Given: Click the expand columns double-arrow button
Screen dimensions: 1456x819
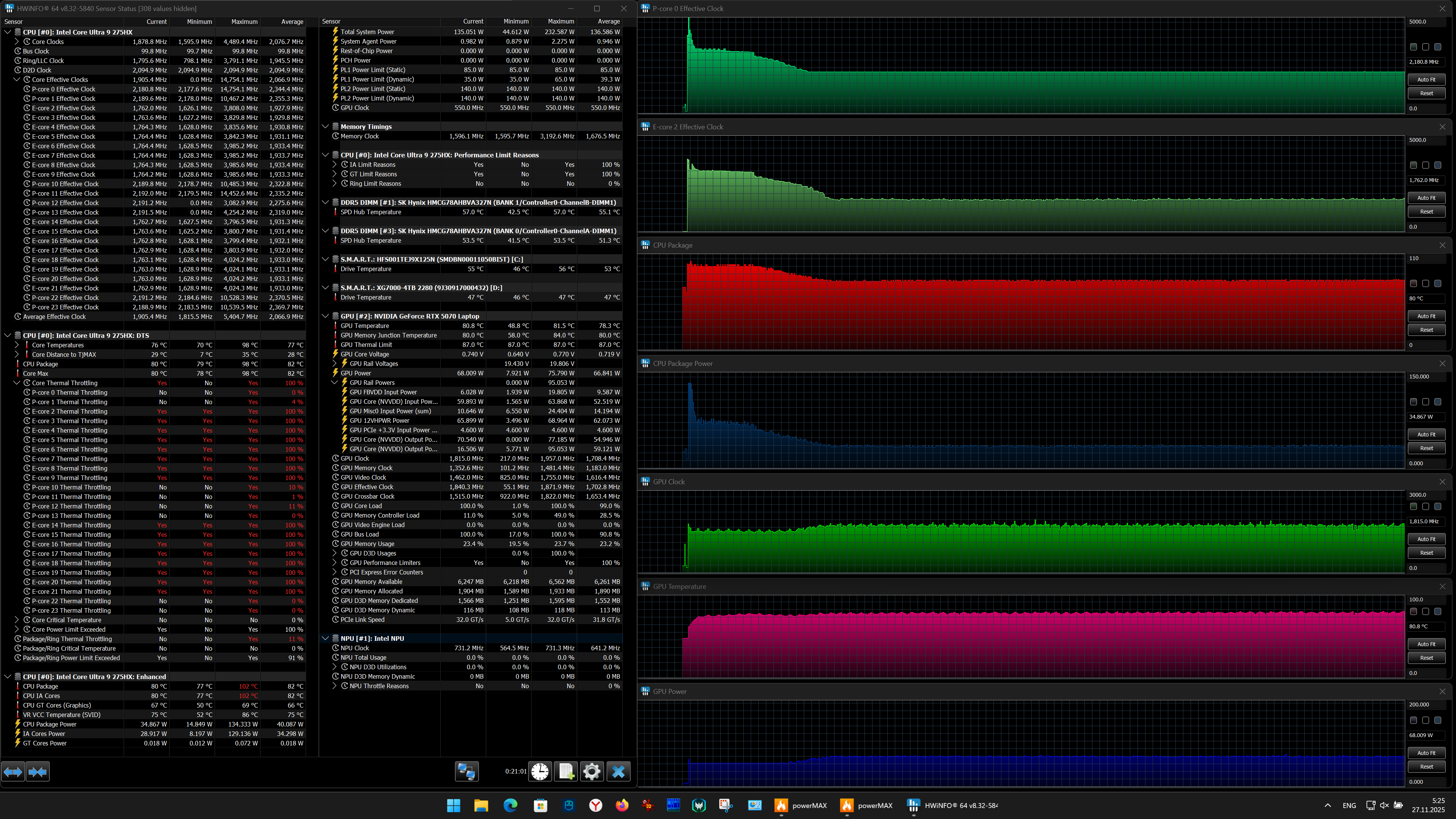Looking at the screenshot, I should [x=13, y=772].
